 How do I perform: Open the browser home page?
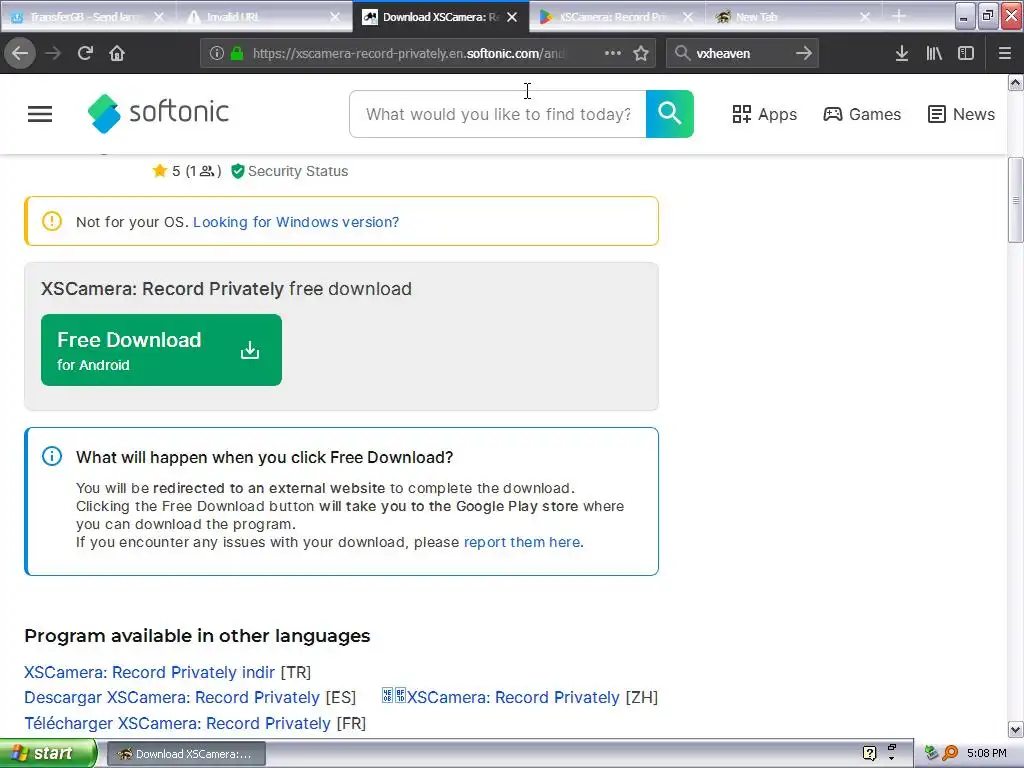click(x=117, y=53)
